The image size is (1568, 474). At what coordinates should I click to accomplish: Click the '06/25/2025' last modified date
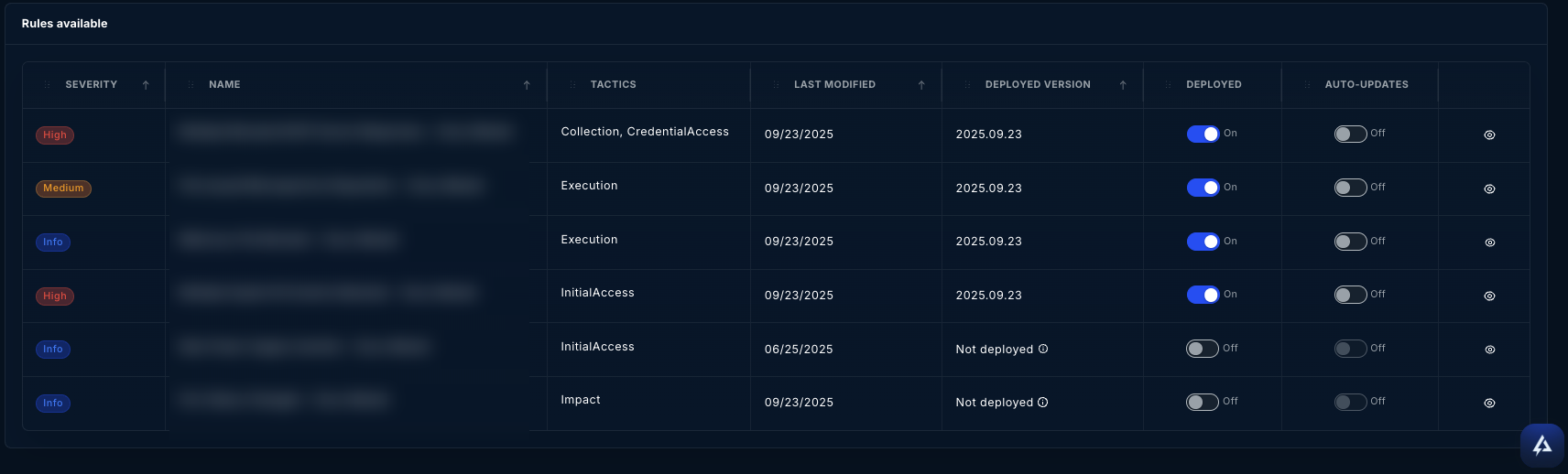click(x=799, y=350)
